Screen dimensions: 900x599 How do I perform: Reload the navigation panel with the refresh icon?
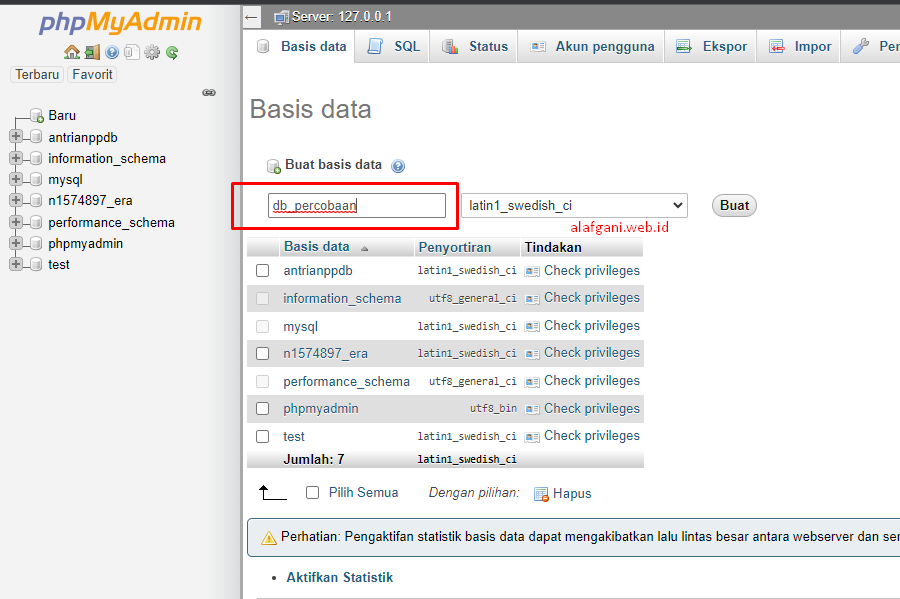point(172,52)
